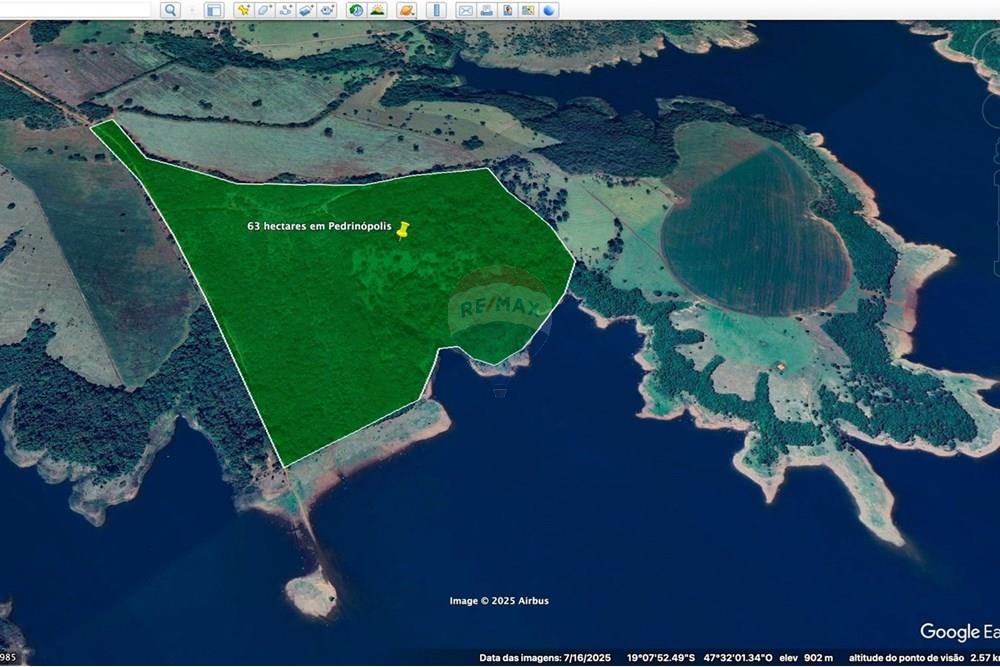Click the Email envelope icon
The width and height of the screenshot is (1000, 667).
coord(465,10)
